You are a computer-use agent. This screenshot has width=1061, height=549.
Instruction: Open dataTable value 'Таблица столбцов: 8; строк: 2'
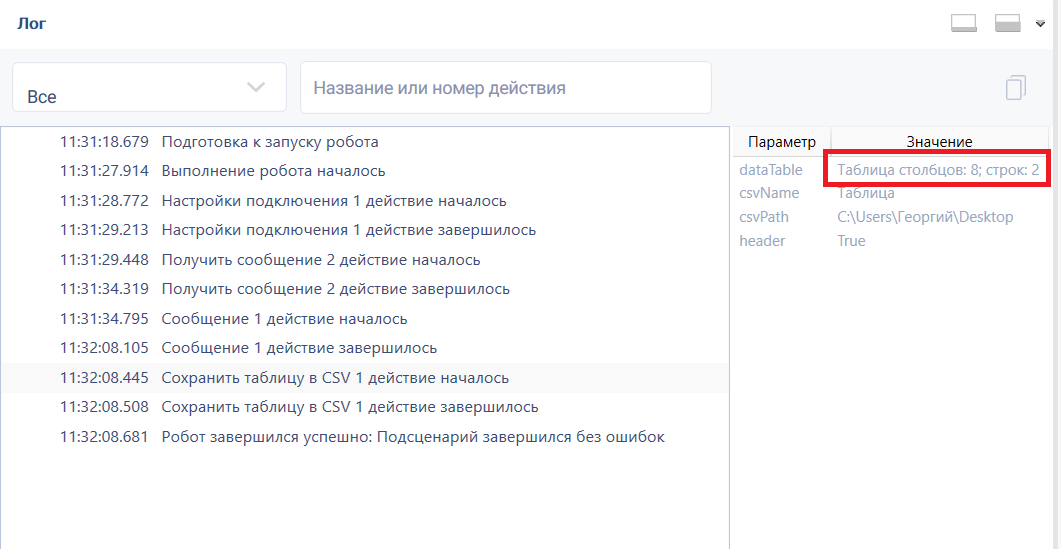tap(938, 170)
